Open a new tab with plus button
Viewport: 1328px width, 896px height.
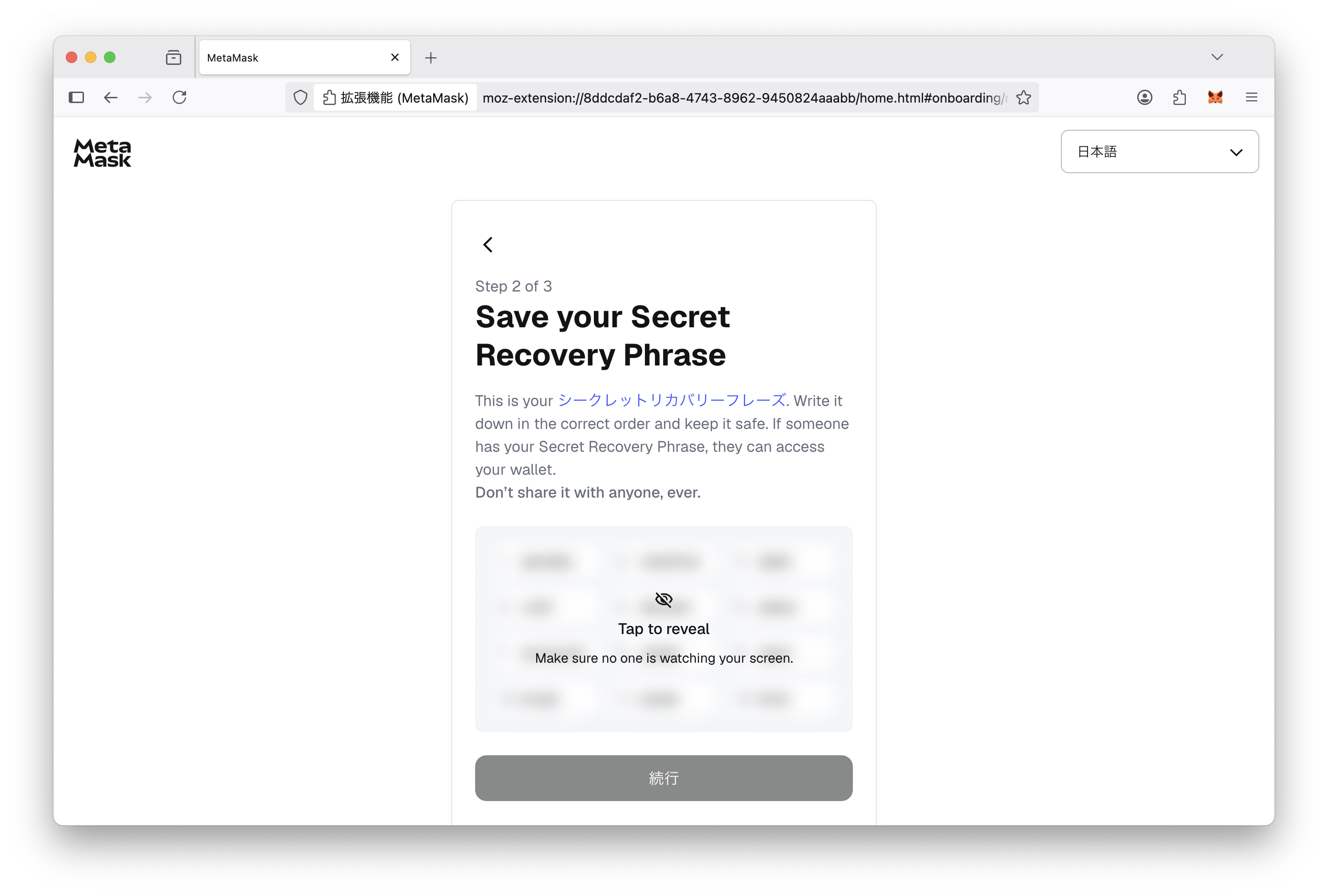coord(431,58)
